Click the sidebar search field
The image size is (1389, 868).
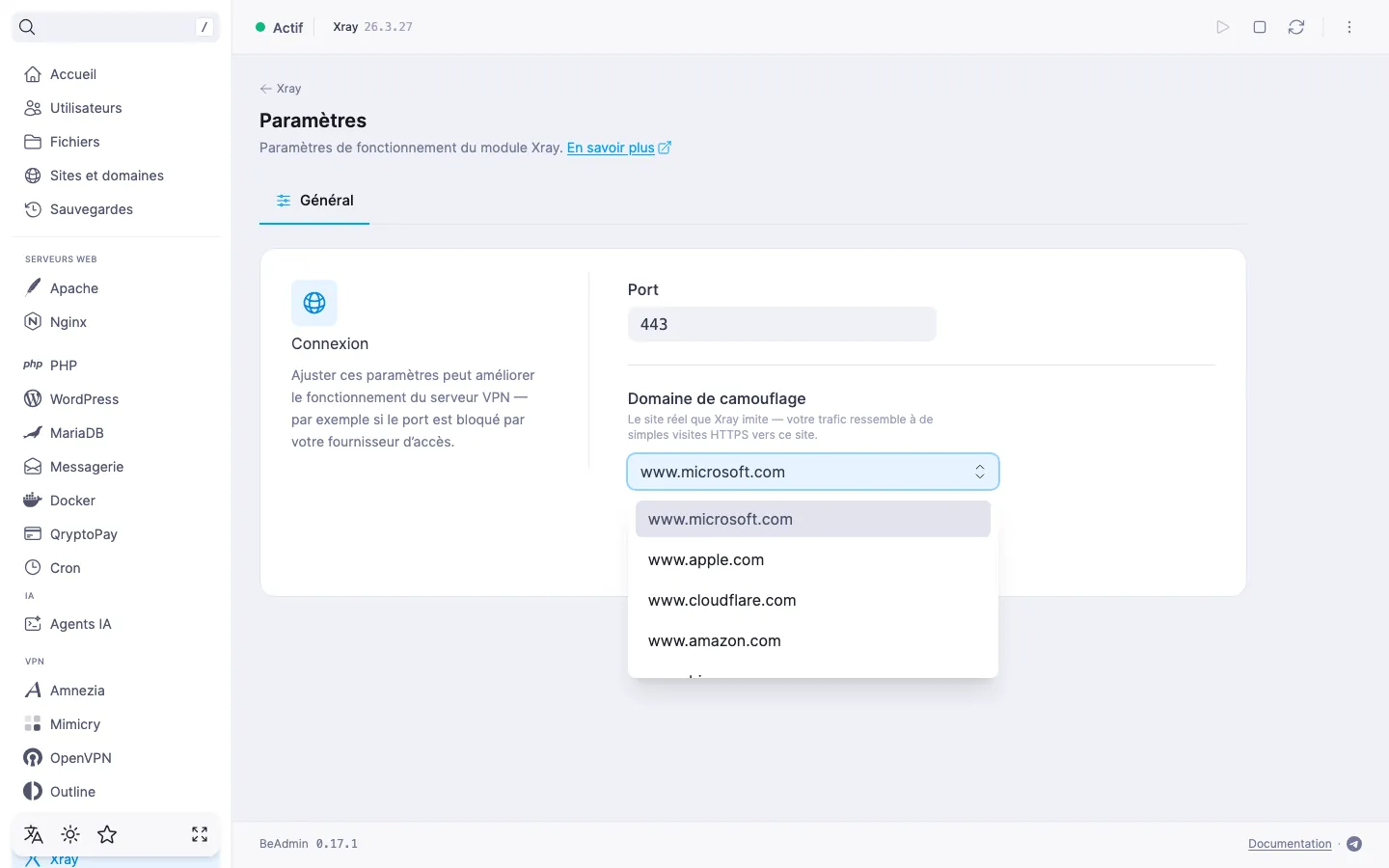tap(116, 27)
